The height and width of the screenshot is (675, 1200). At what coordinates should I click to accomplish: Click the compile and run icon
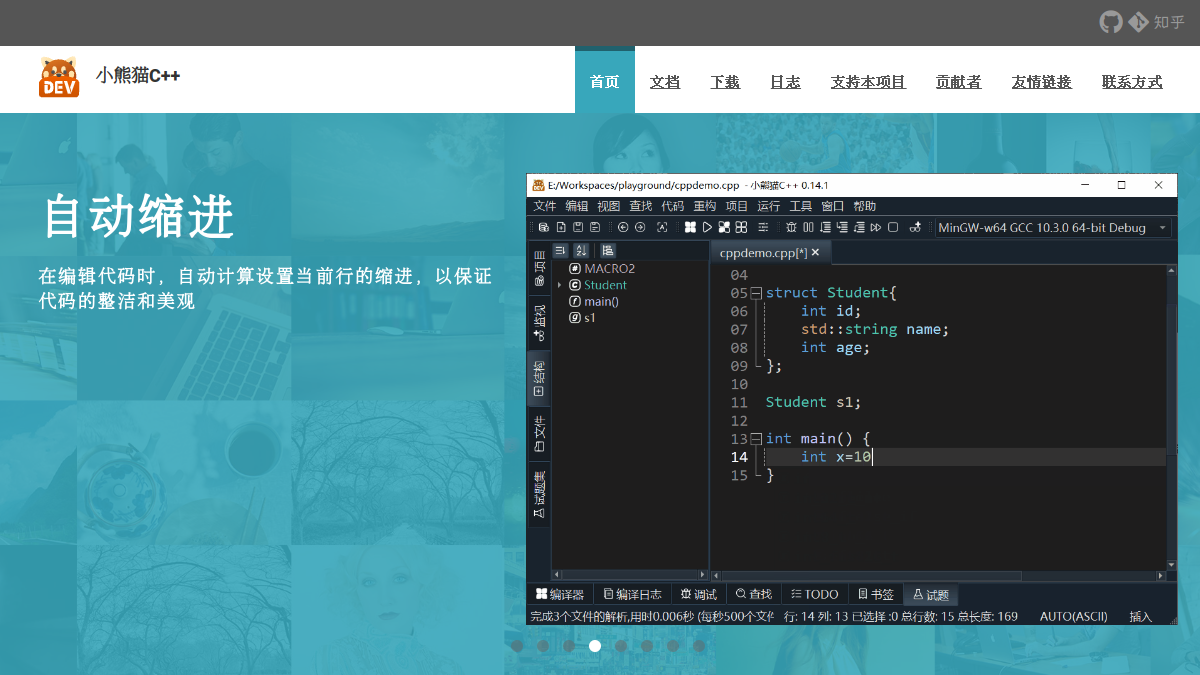coord(724,227)
